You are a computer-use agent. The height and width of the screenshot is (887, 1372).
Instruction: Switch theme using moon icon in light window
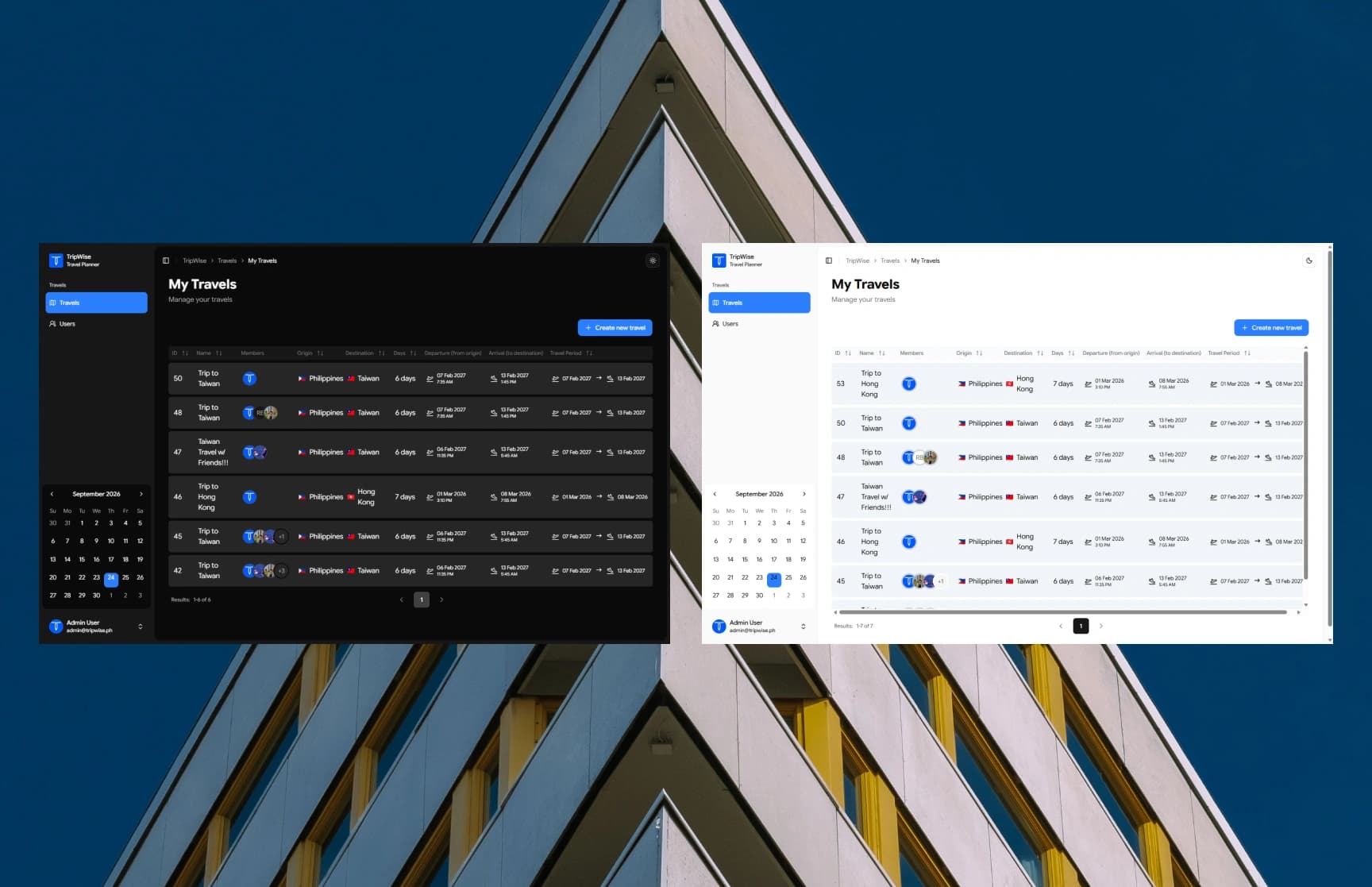point(1309,260)
